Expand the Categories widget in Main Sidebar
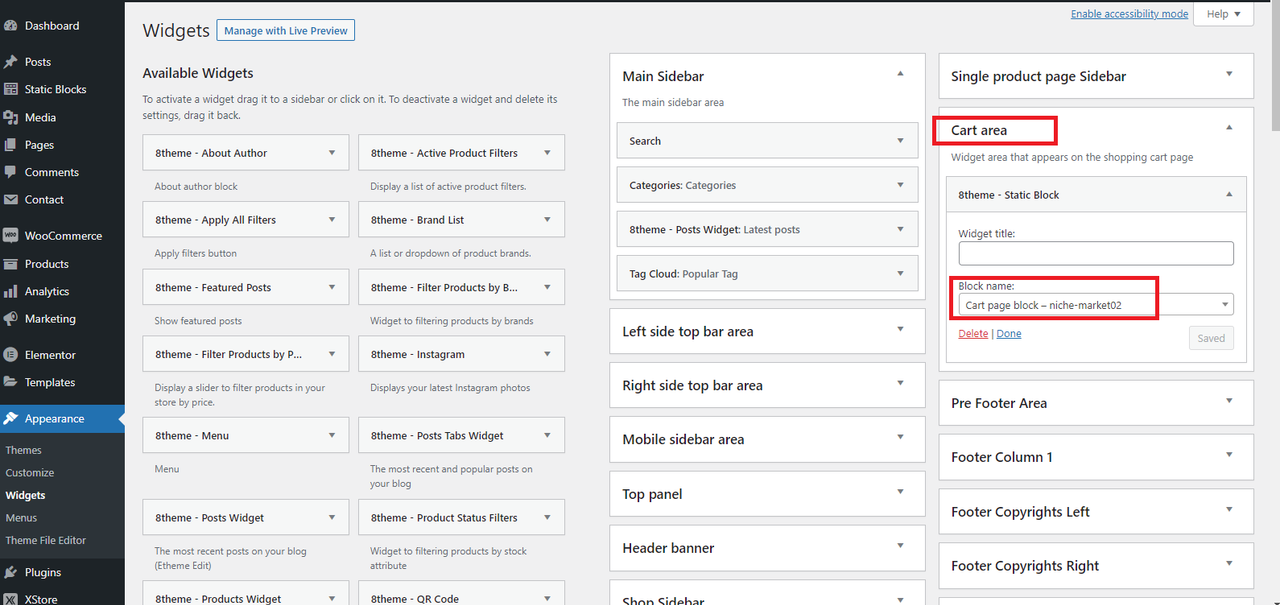 pyautogui.click(x=900, y=185)
